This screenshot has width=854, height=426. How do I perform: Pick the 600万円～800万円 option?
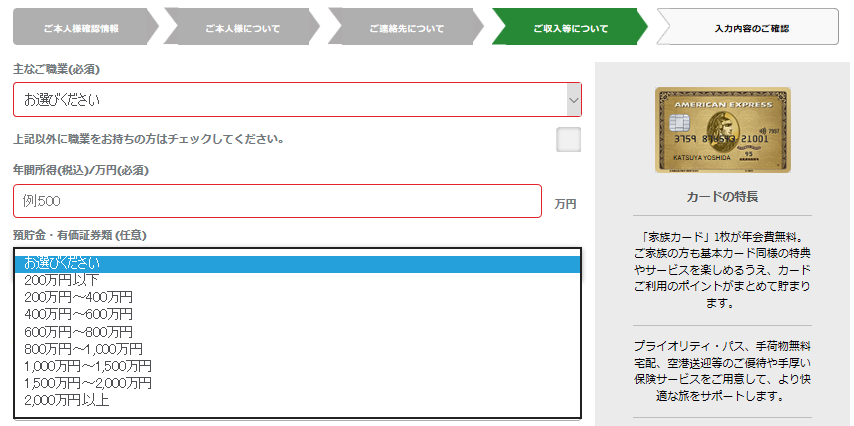pos(78,331)
